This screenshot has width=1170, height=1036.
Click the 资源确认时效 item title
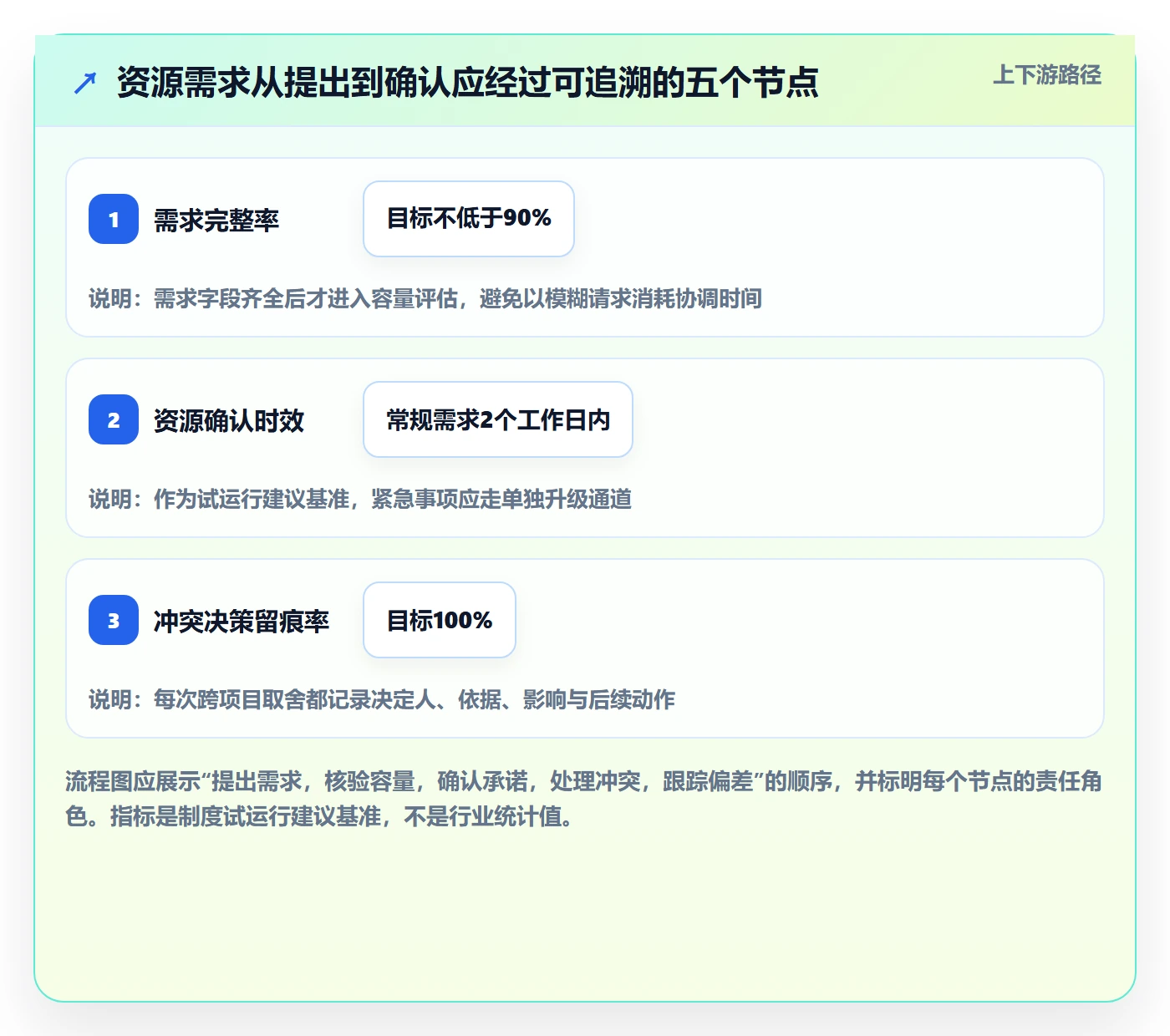pyautogui.click(x=229, y=420)
